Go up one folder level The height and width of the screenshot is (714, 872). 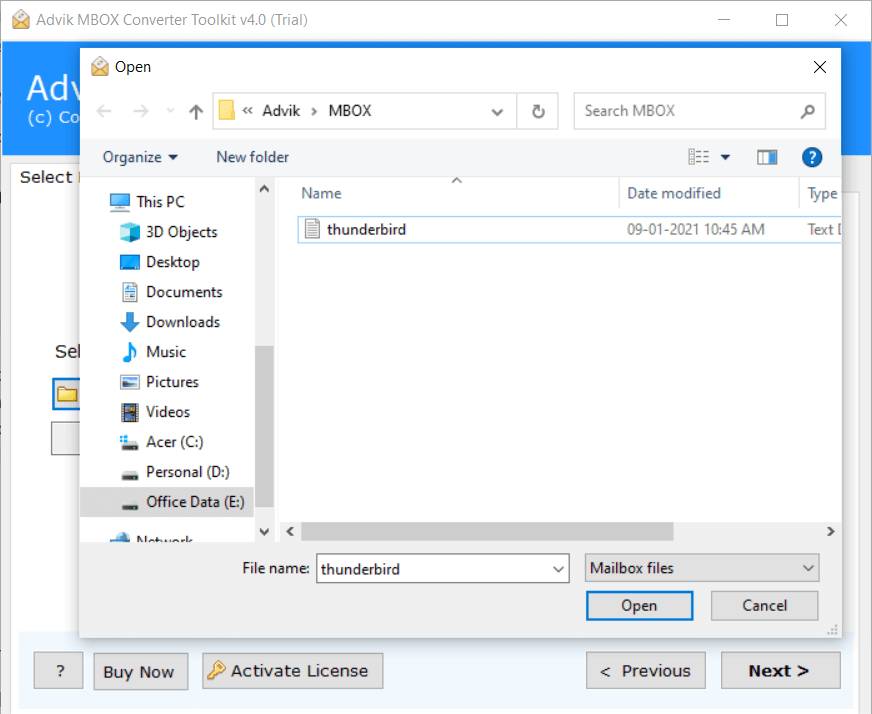pos(196,112)
